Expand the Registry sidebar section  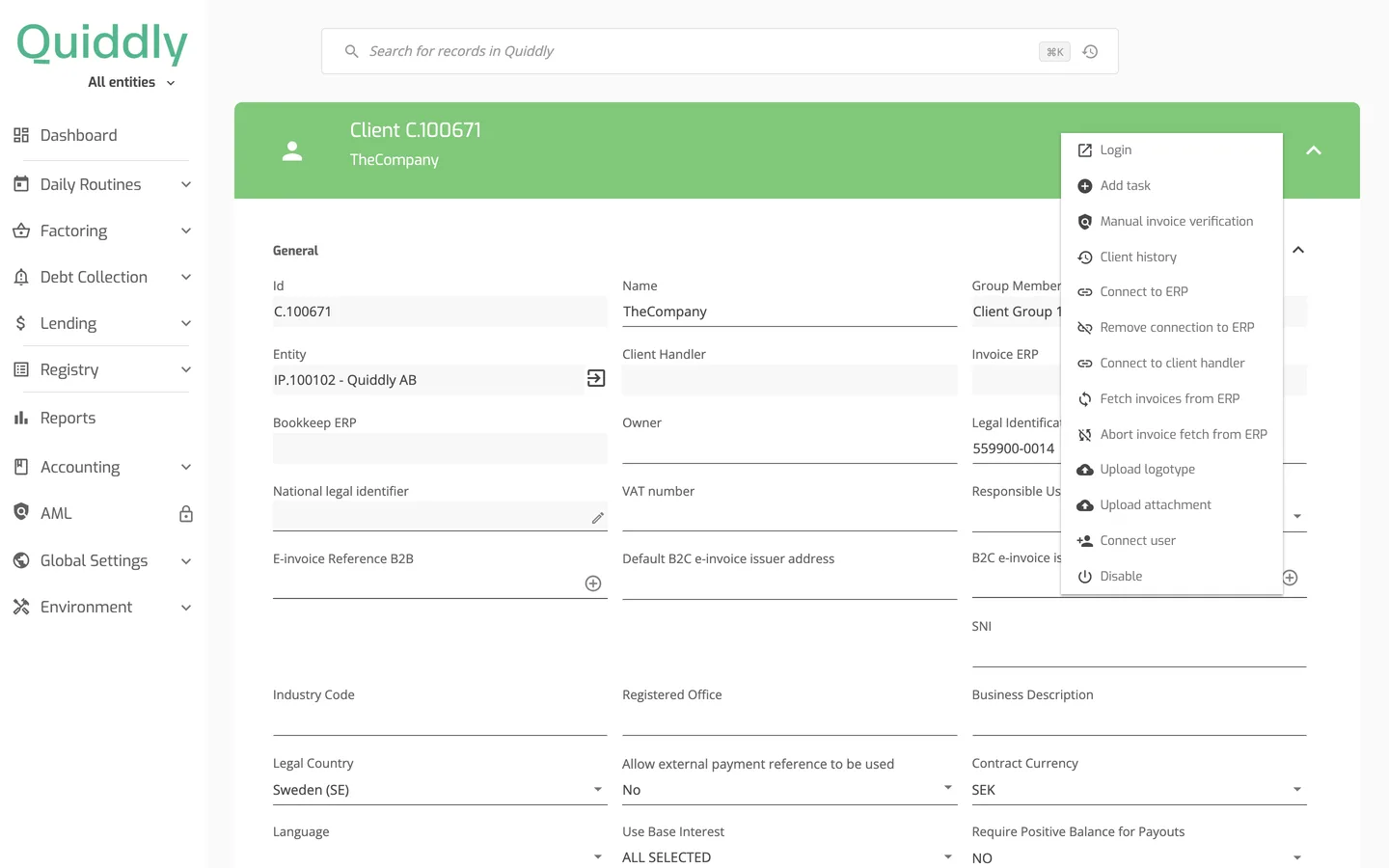[x=186, y=369]
